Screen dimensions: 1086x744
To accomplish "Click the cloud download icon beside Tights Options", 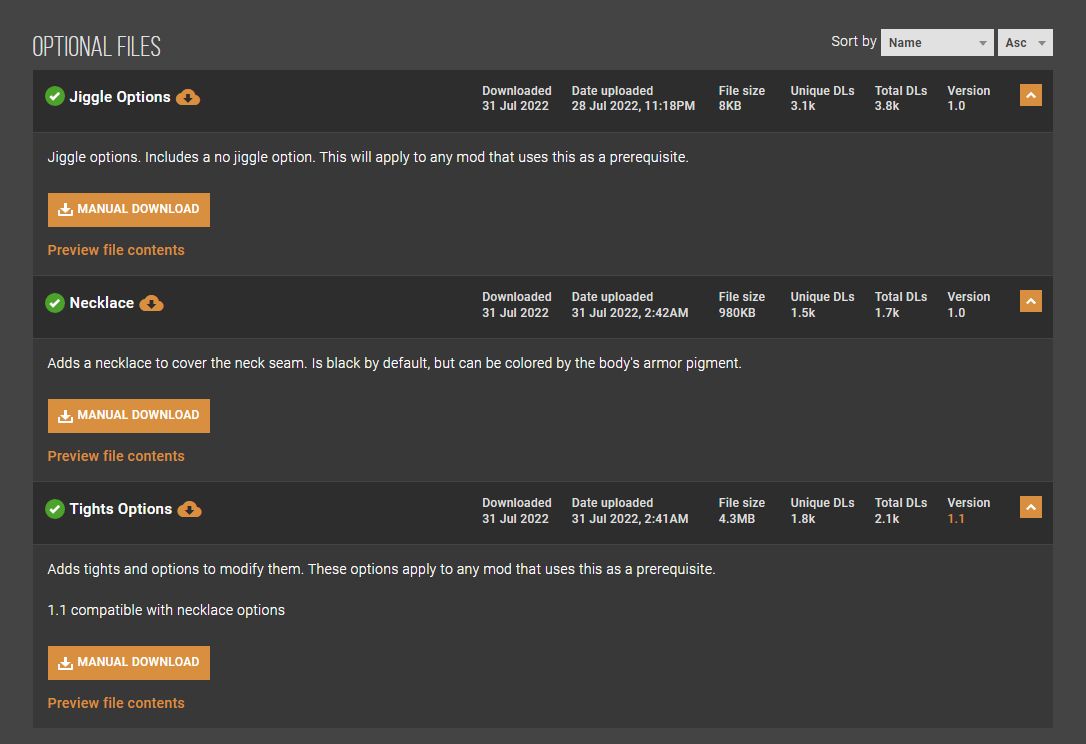I will (189, 509).
